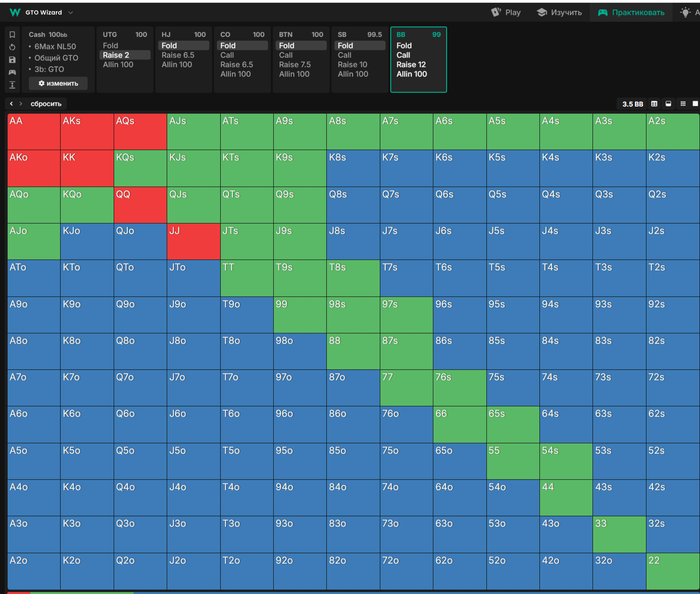Choose CO Call action
This screenshot has width=700, height=594.
[227, 55]
